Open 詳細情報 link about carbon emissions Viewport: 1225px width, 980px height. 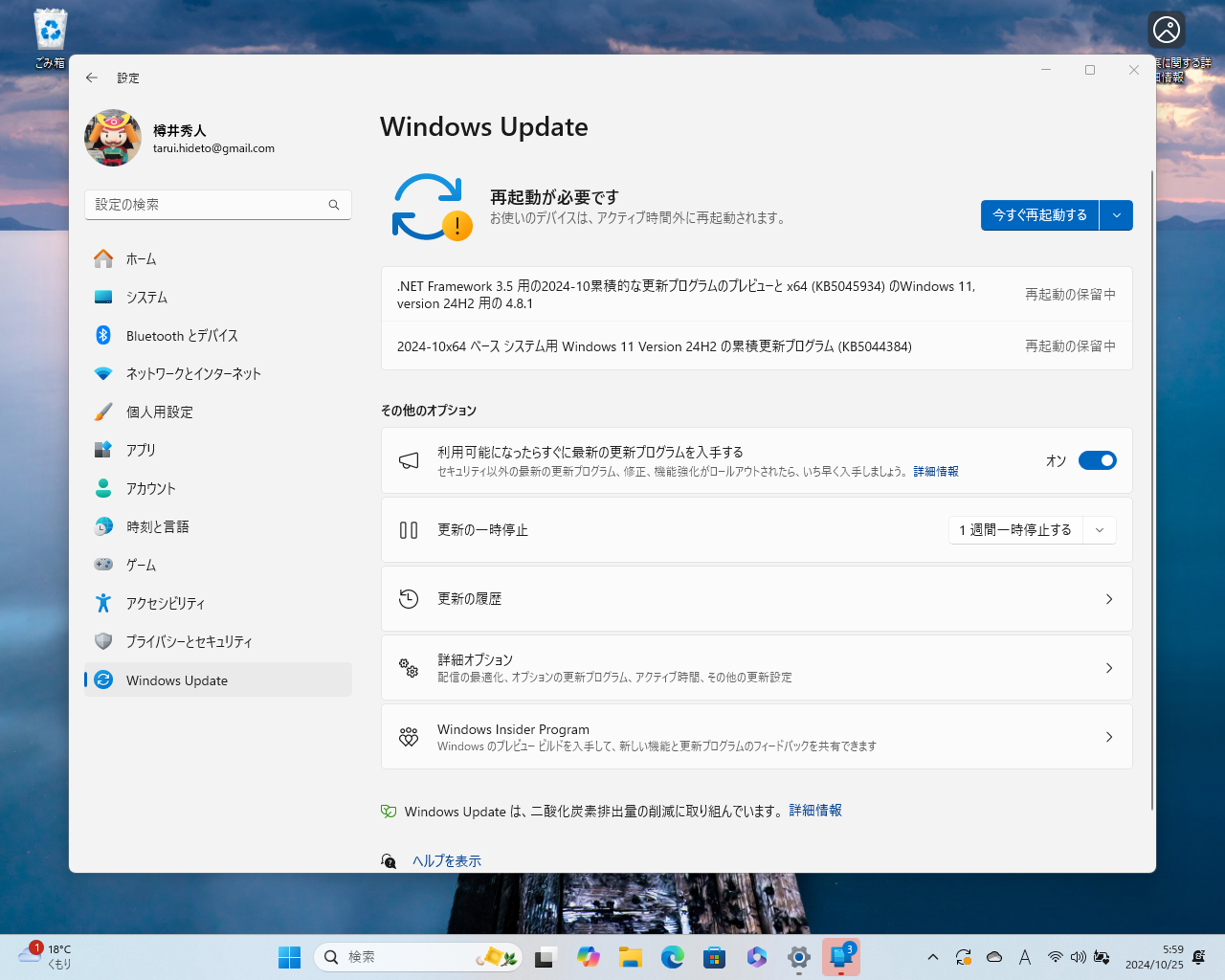coord(815,811)
